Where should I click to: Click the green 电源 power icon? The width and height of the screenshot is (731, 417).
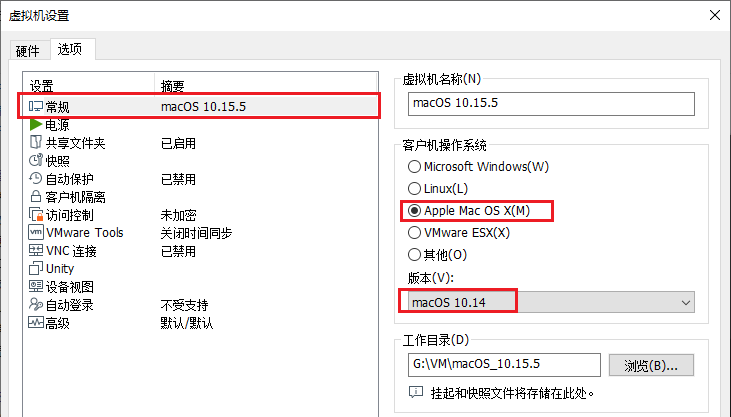[x=36, y=125]
